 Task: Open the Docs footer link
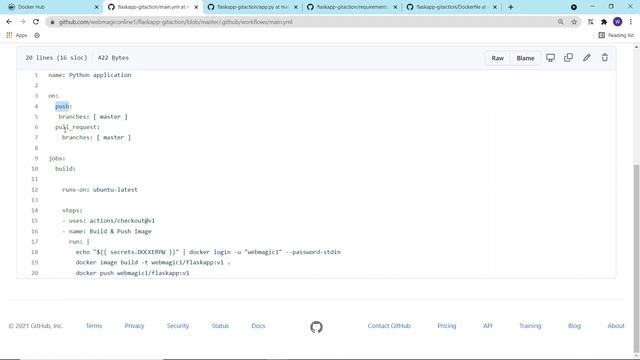(x=258, y=326)
